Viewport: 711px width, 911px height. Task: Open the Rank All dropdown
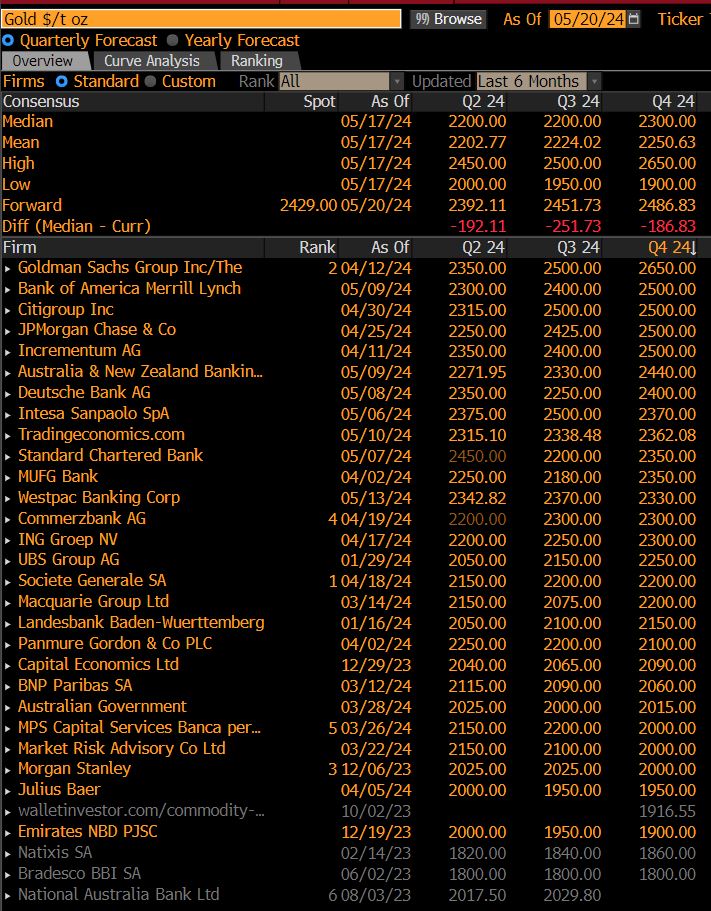click(x=341, y=81)
